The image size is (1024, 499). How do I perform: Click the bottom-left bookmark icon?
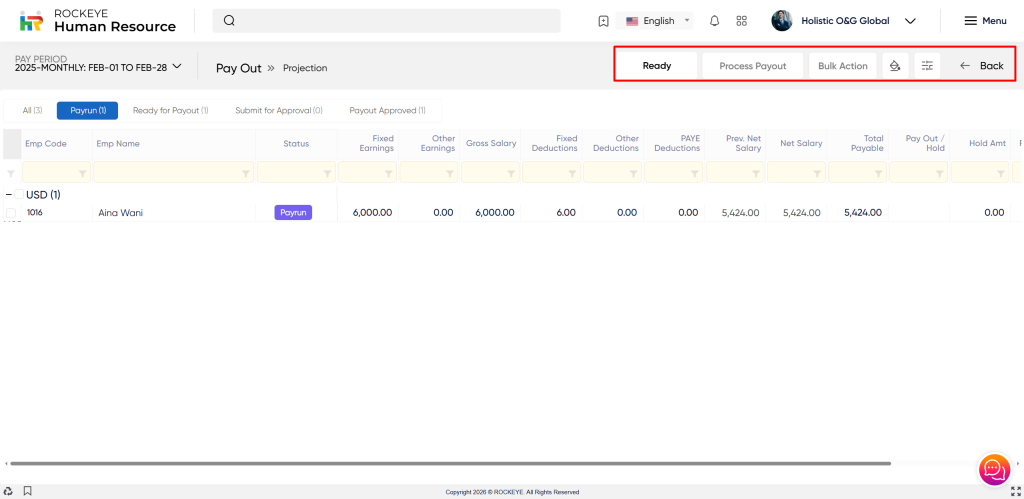click(x=27, y=491)
